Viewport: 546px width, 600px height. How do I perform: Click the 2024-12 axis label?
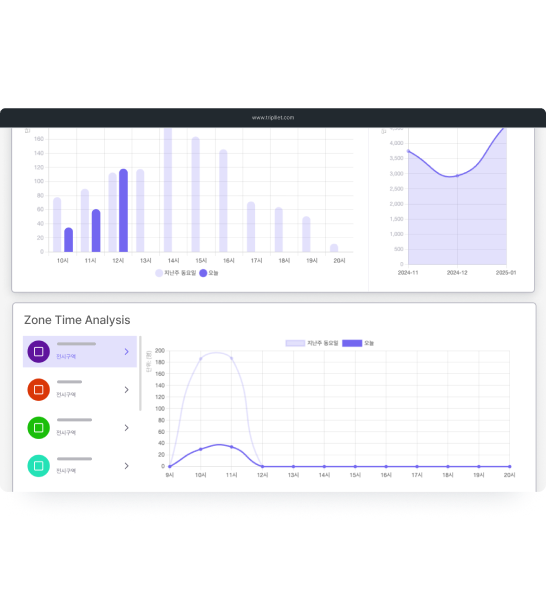pos(457,272)
